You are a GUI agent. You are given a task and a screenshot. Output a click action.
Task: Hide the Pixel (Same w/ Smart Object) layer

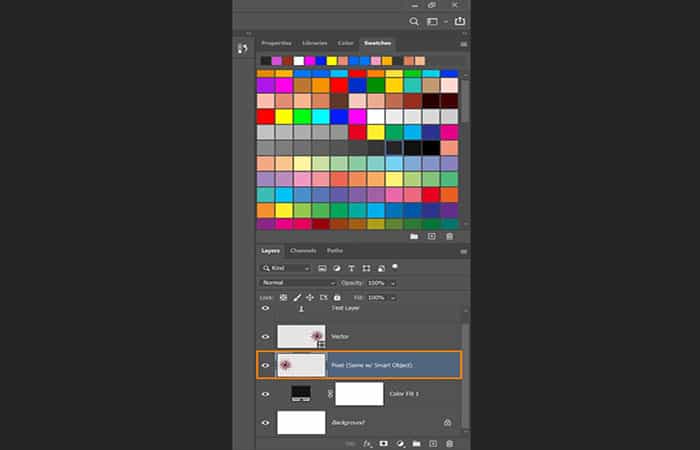click(x=265, y=365)
